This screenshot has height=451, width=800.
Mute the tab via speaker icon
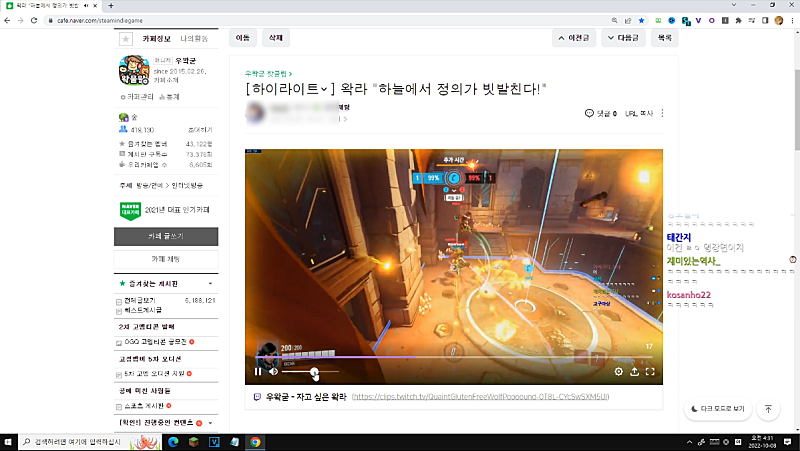click(86, 6)
